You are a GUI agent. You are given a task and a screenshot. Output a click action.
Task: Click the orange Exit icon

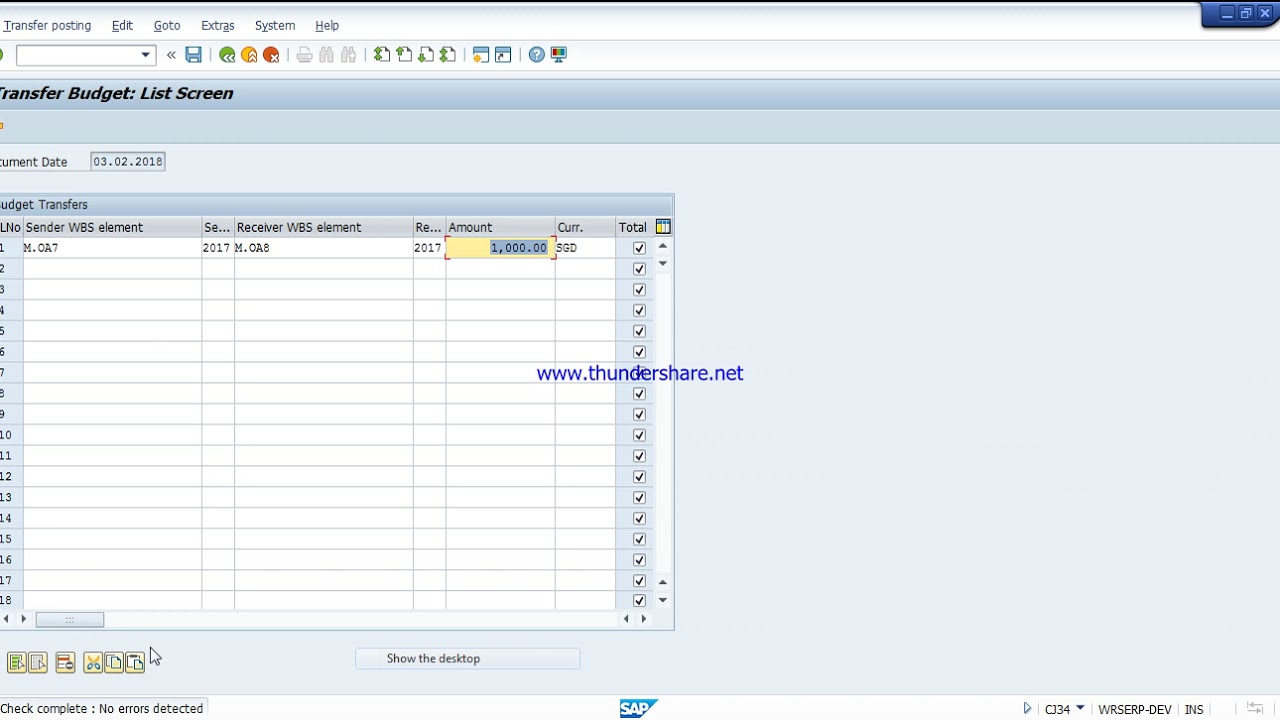point(249,55)
